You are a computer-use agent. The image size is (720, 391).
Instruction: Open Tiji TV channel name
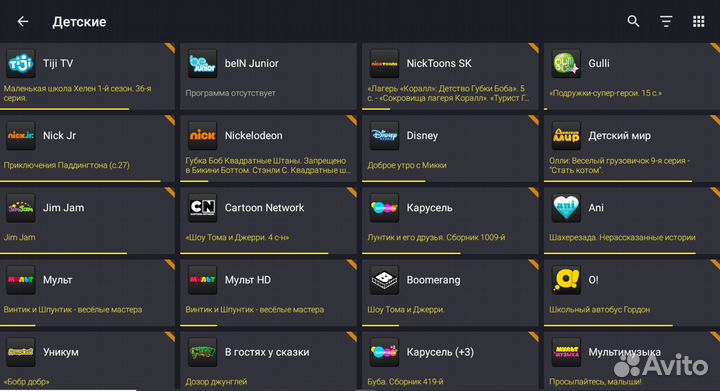click(58, 63)
